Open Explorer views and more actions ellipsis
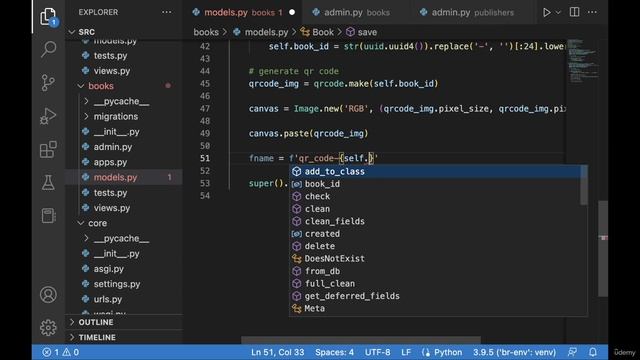640x360 pixels. 167,12
